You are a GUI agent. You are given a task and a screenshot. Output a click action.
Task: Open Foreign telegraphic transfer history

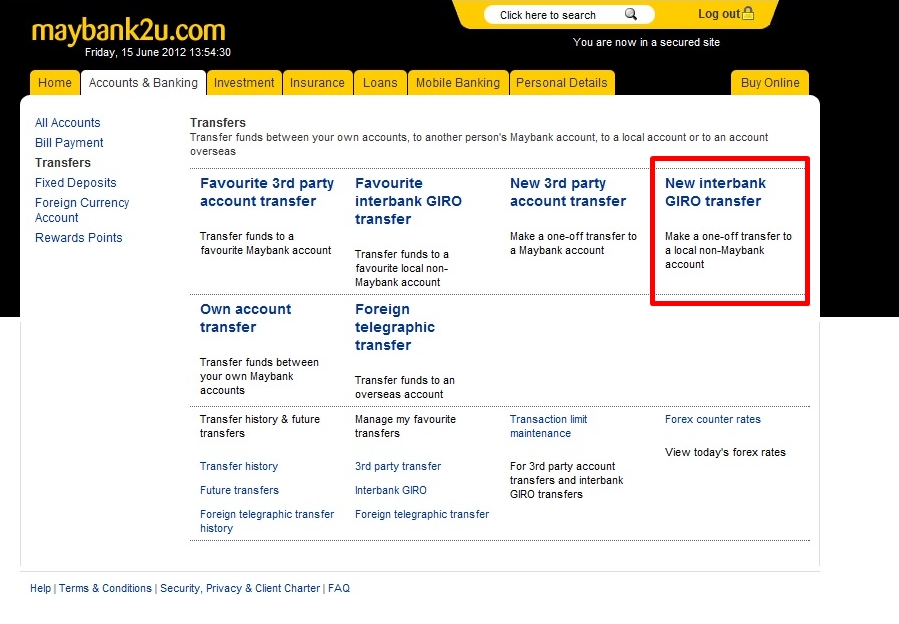(267, 521)
